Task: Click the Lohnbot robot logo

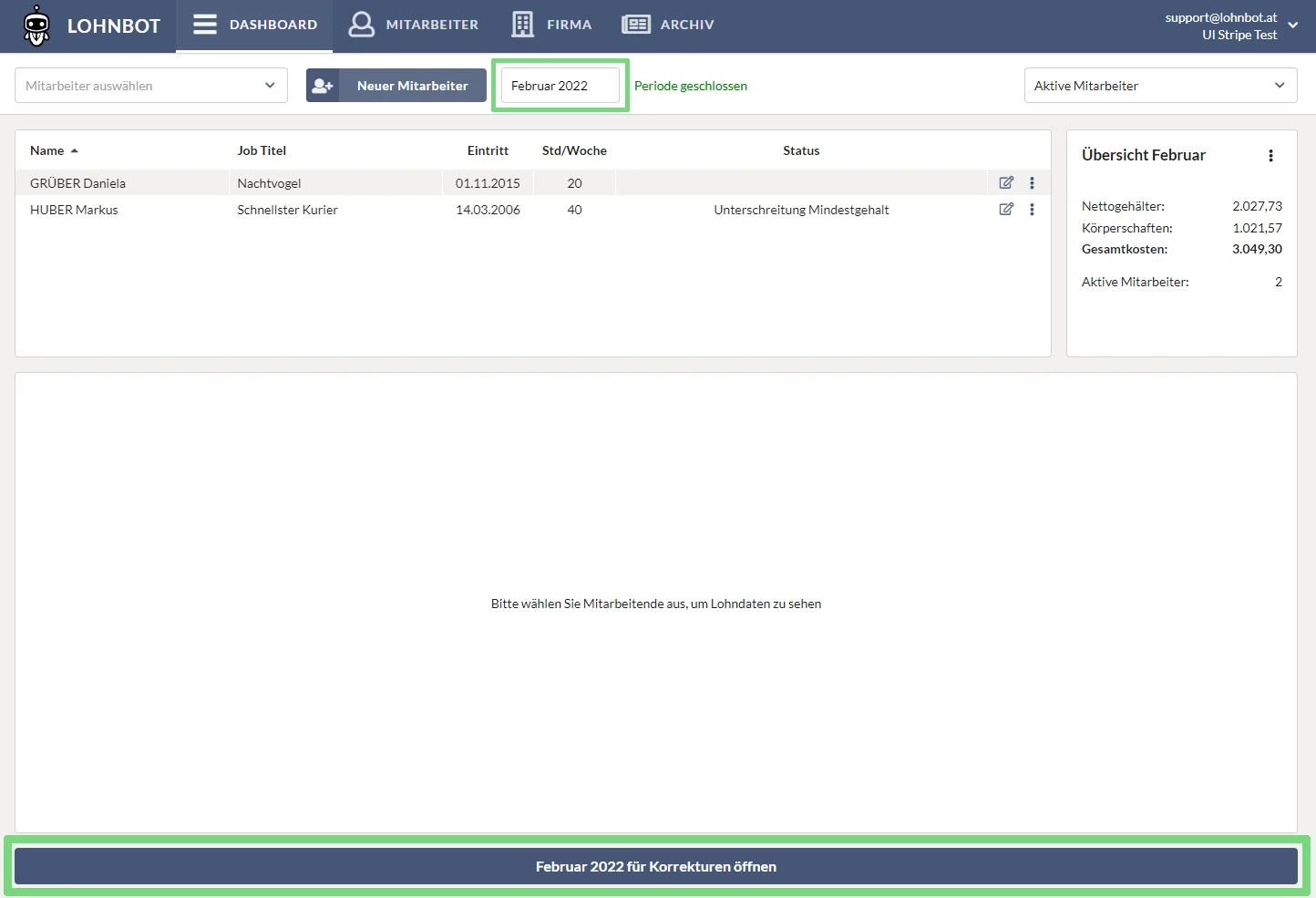Action: 36,26
